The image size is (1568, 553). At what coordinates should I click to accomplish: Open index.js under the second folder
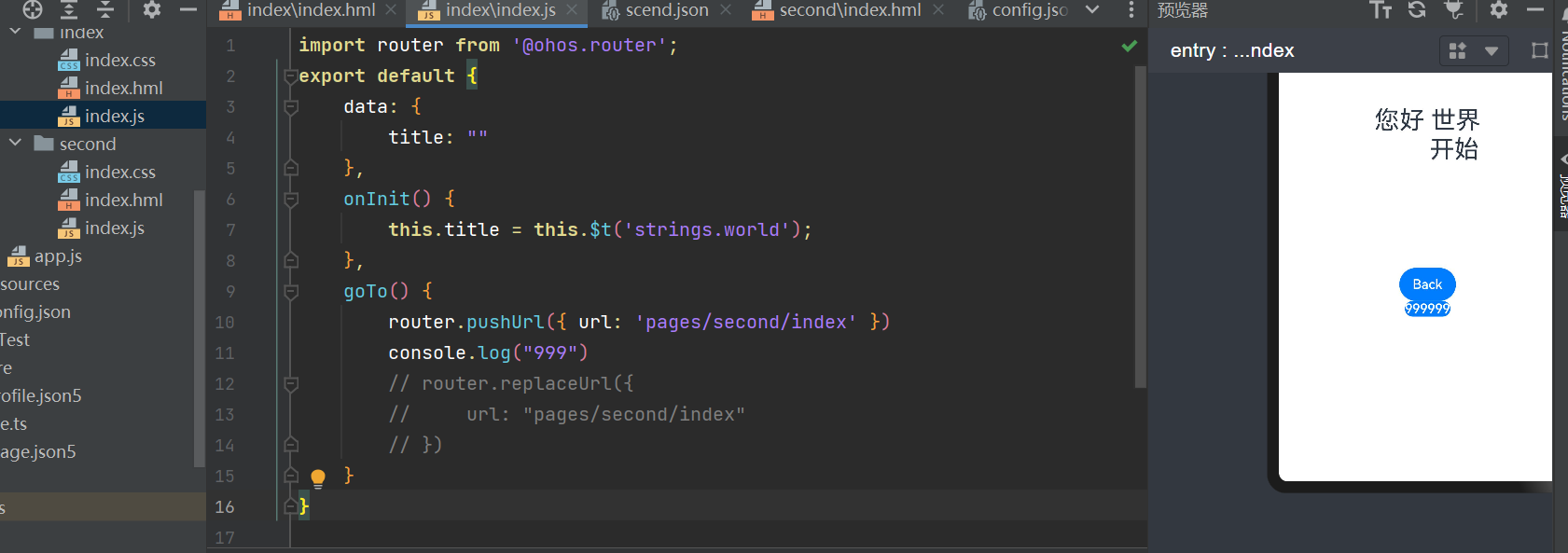tap(114, 228)
